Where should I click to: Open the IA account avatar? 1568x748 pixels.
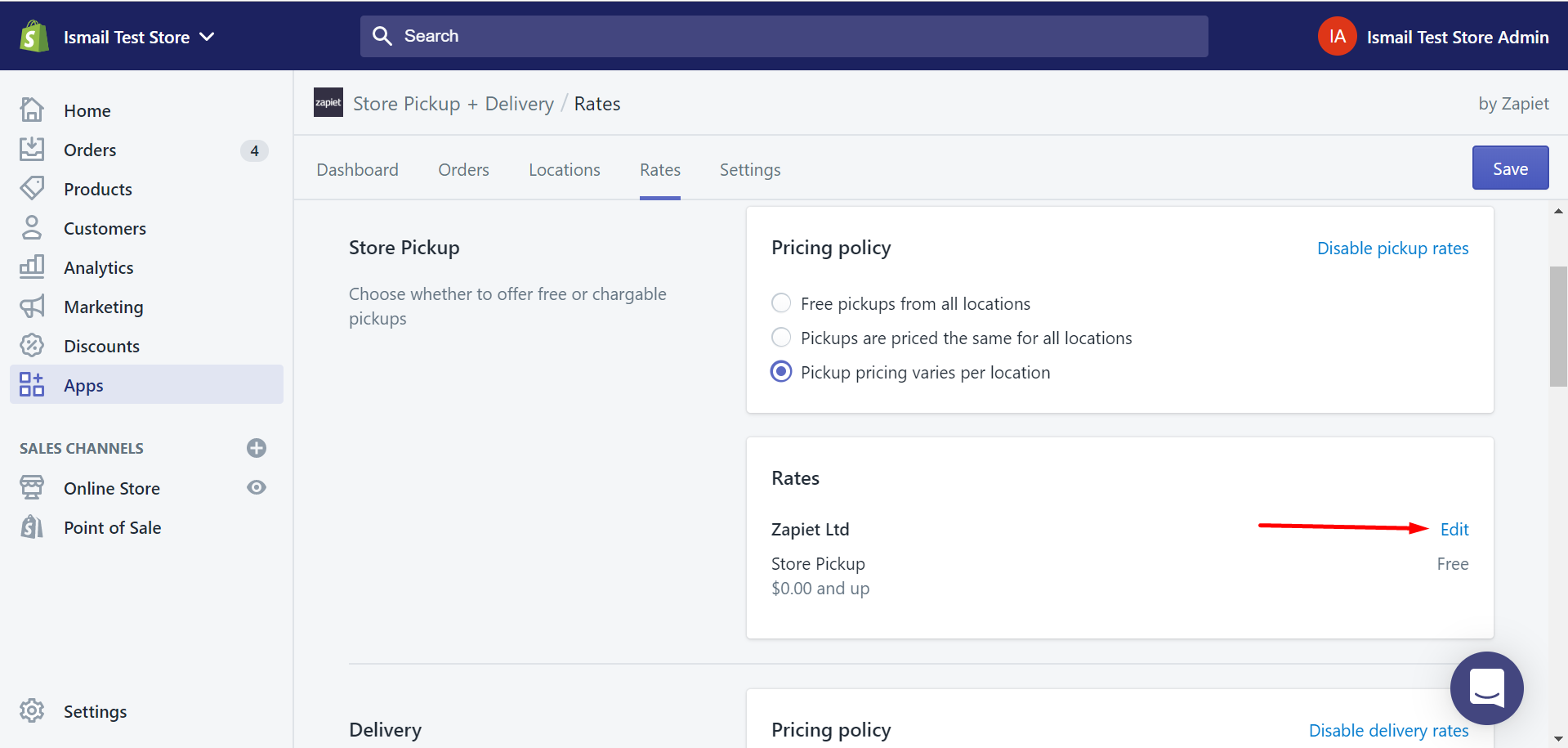point(1337,37)
